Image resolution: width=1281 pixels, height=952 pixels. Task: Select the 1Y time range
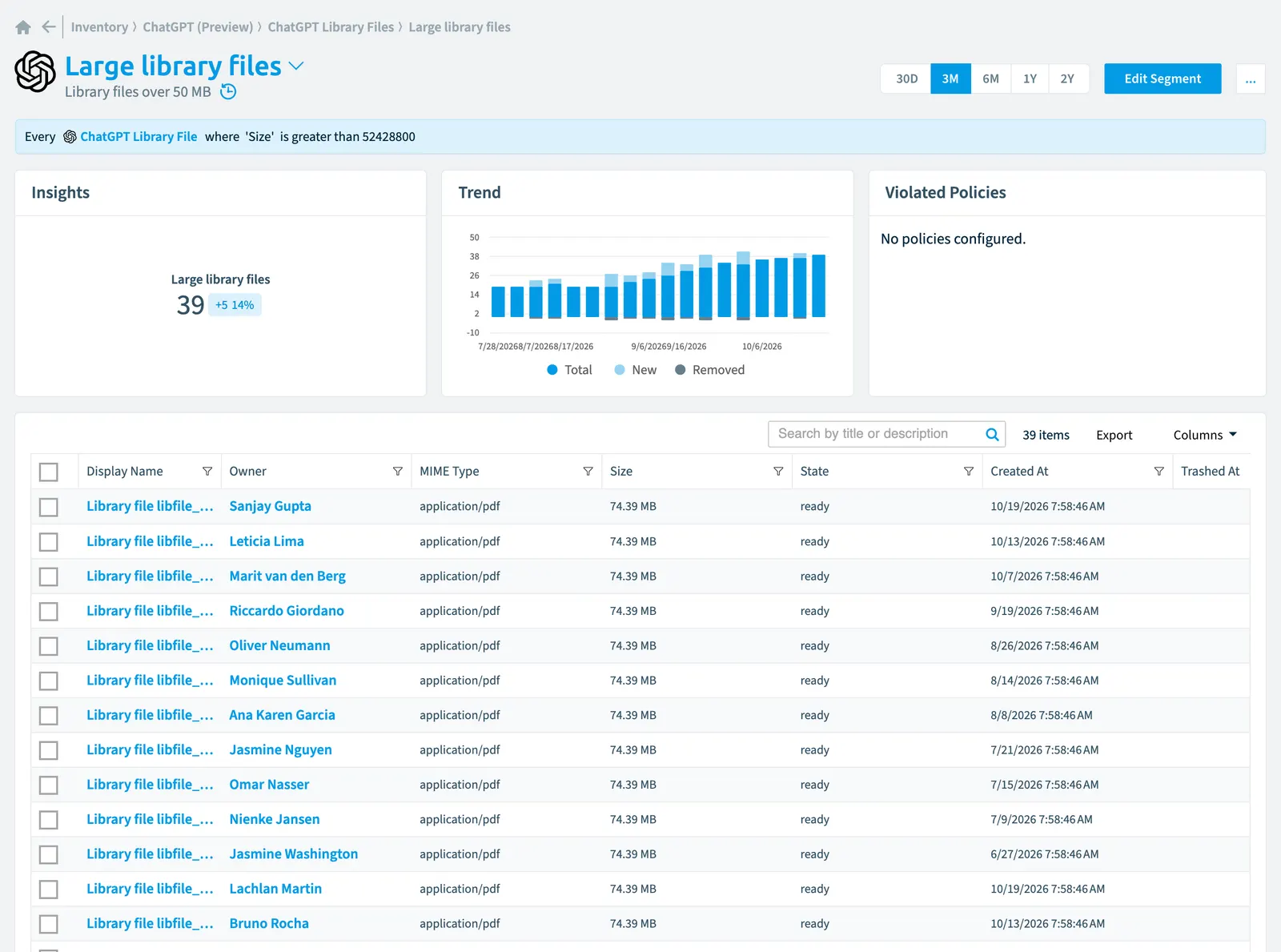(1030, 78)
